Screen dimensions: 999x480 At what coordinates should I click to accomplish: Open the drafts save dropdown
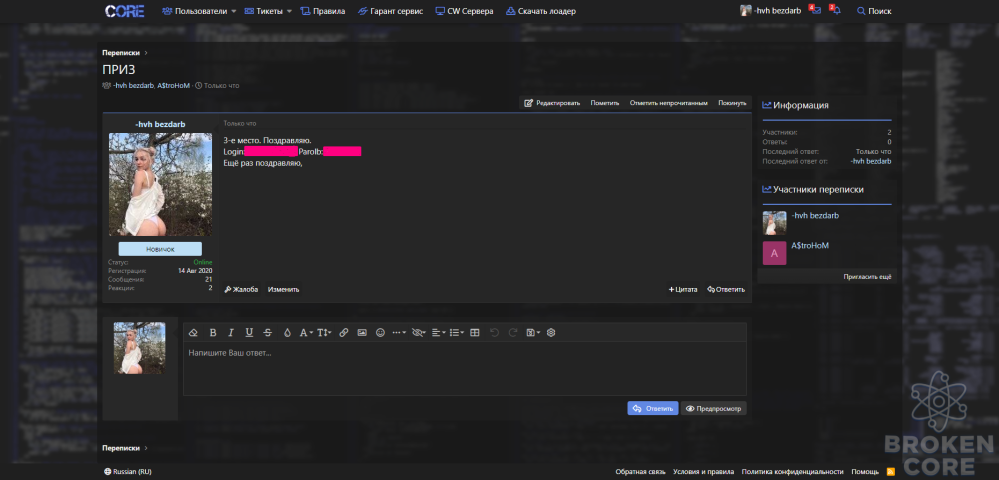coord(533,332)
